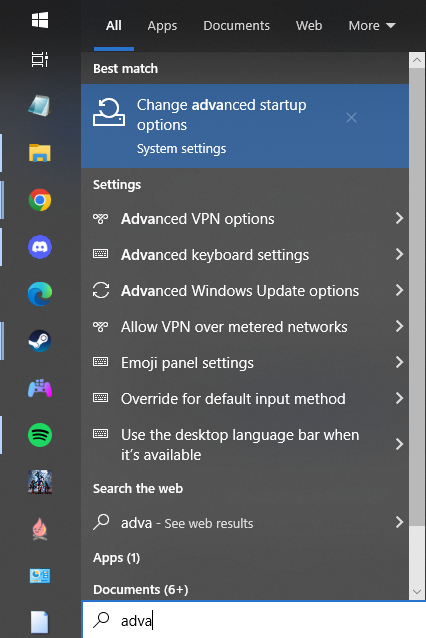This screenshot has height=638, width=426.
Task: Expand the Apps (1) results group
Action: (x=116, y=557)
